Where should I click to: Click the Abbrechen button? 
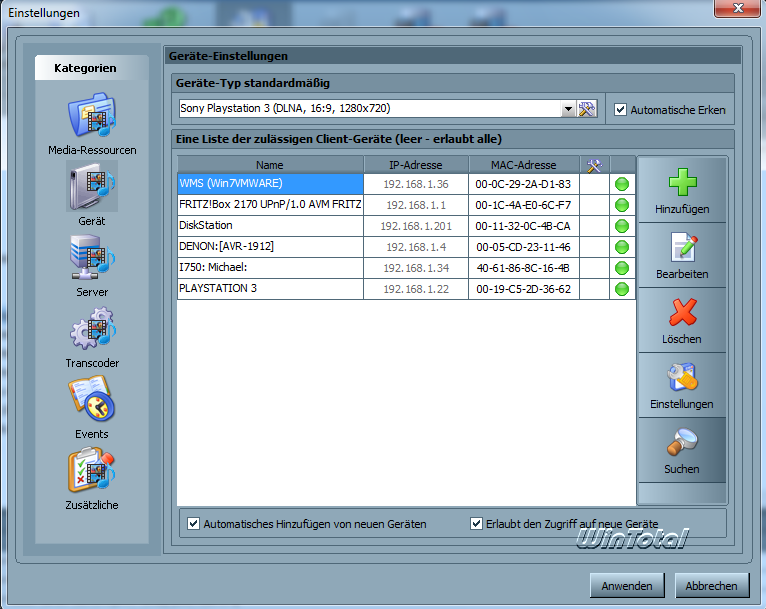(x=711, y=586)
